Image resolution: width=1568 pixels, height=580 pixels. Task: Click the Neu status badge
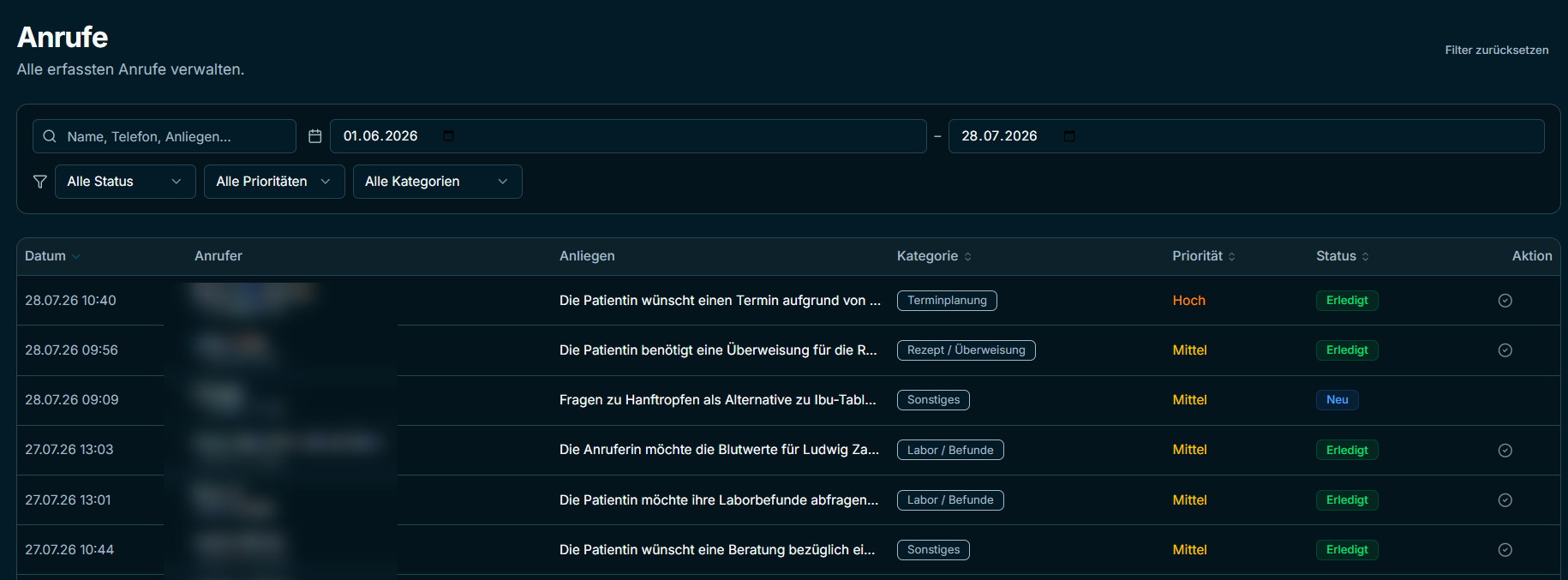pos(1337,400)
